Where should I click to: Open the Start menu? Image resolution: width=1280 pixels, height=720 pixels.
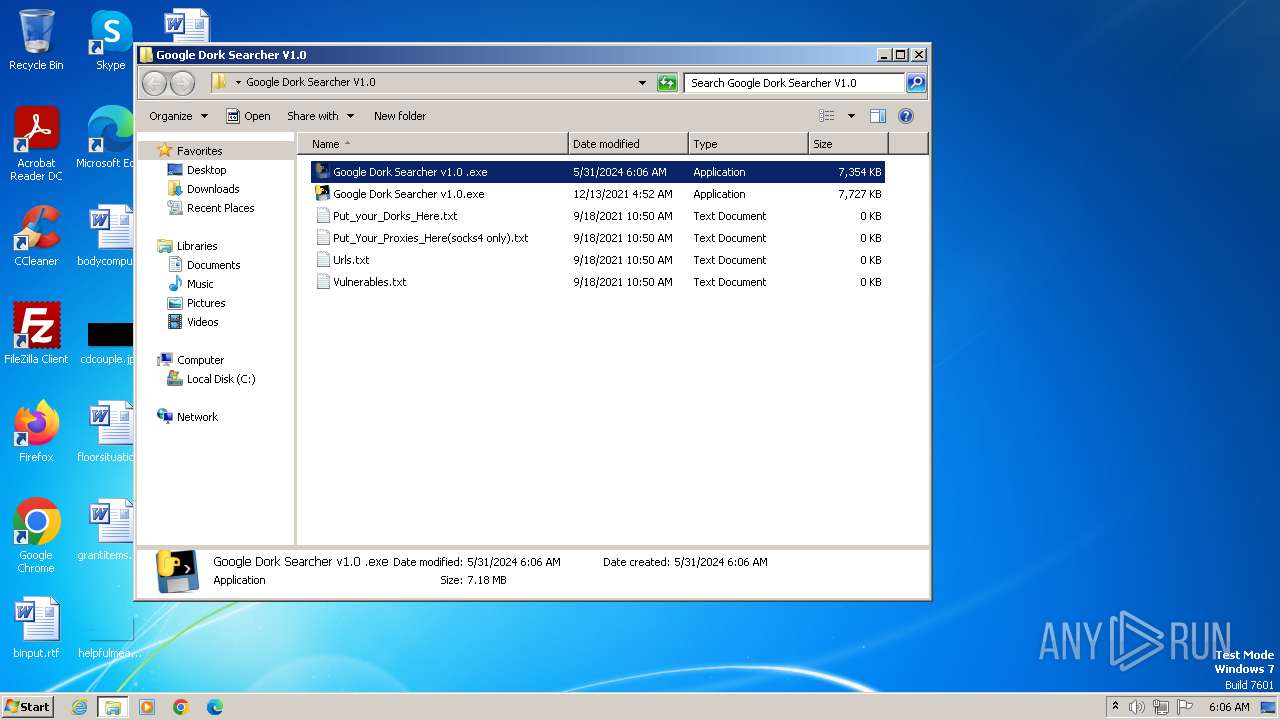click(27, 707)
